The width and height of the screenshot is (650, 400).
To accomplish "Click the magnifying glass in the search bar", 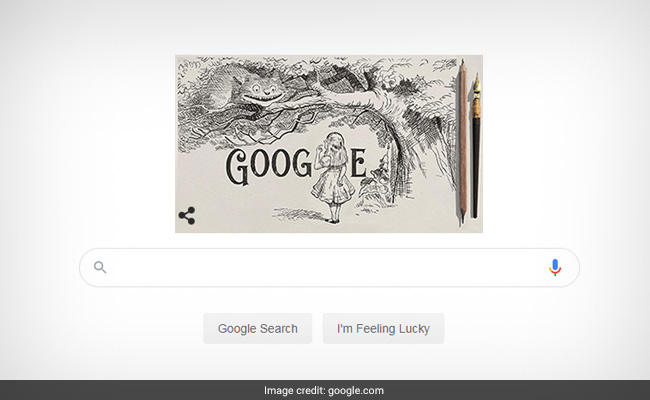I will [x=100, y=267].
